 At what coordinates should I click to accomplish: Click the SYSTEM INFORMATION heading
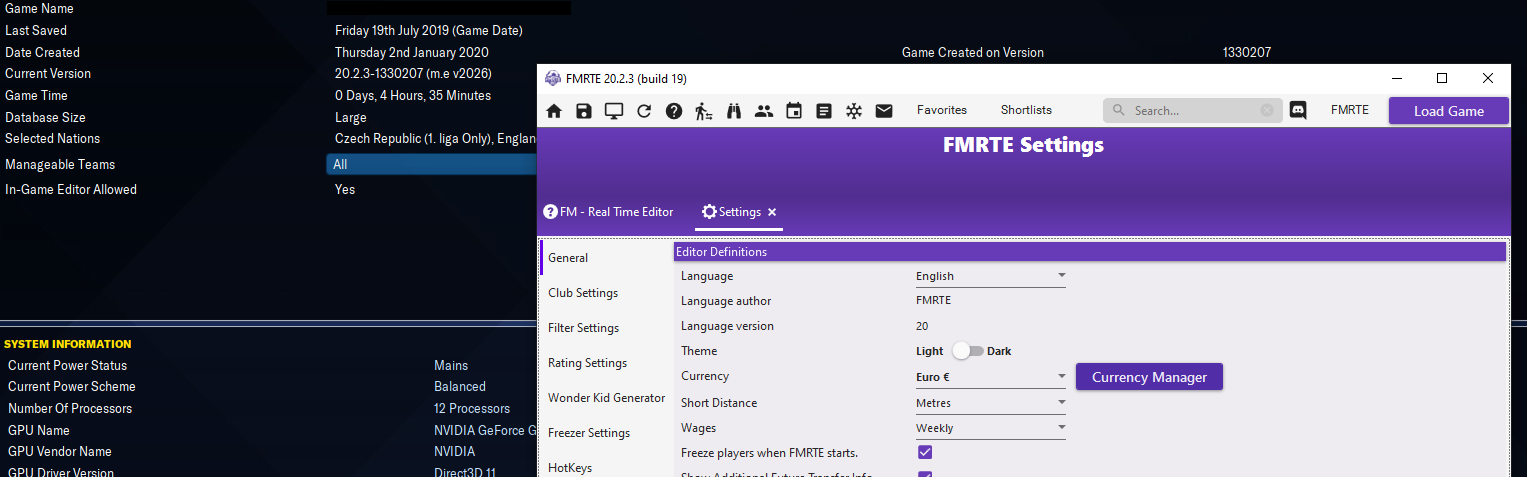point(68,344)
